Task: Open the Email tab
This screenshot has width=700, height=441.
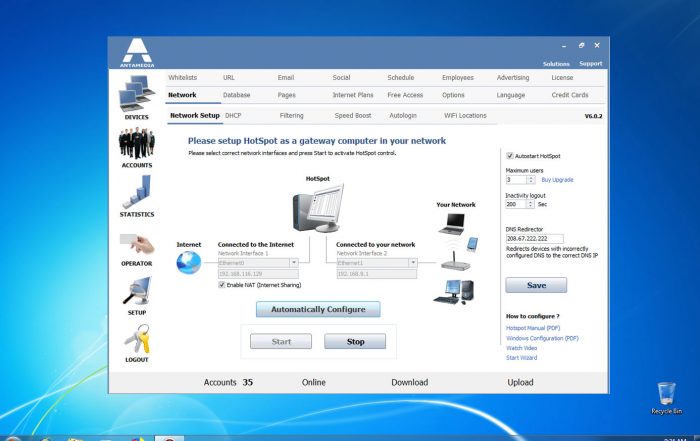Action: click(286, 77)
